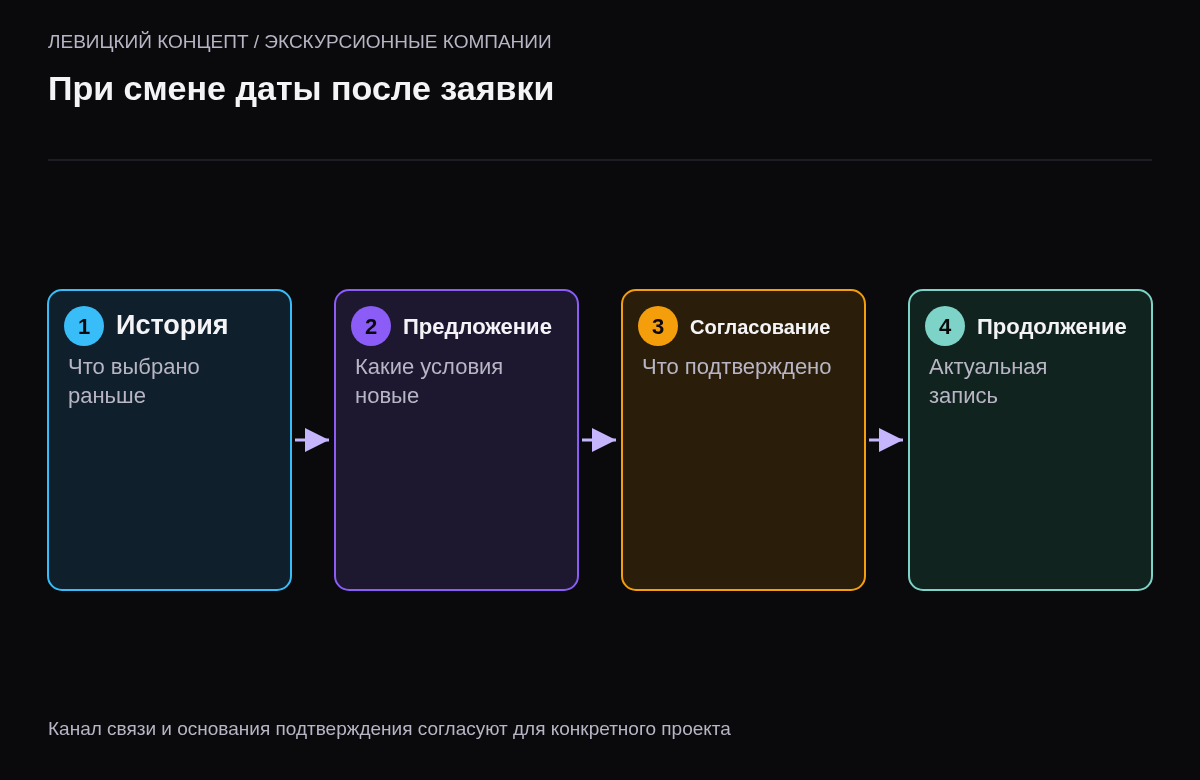Click the title 'При смене даты после заявки'

[301, 89]
